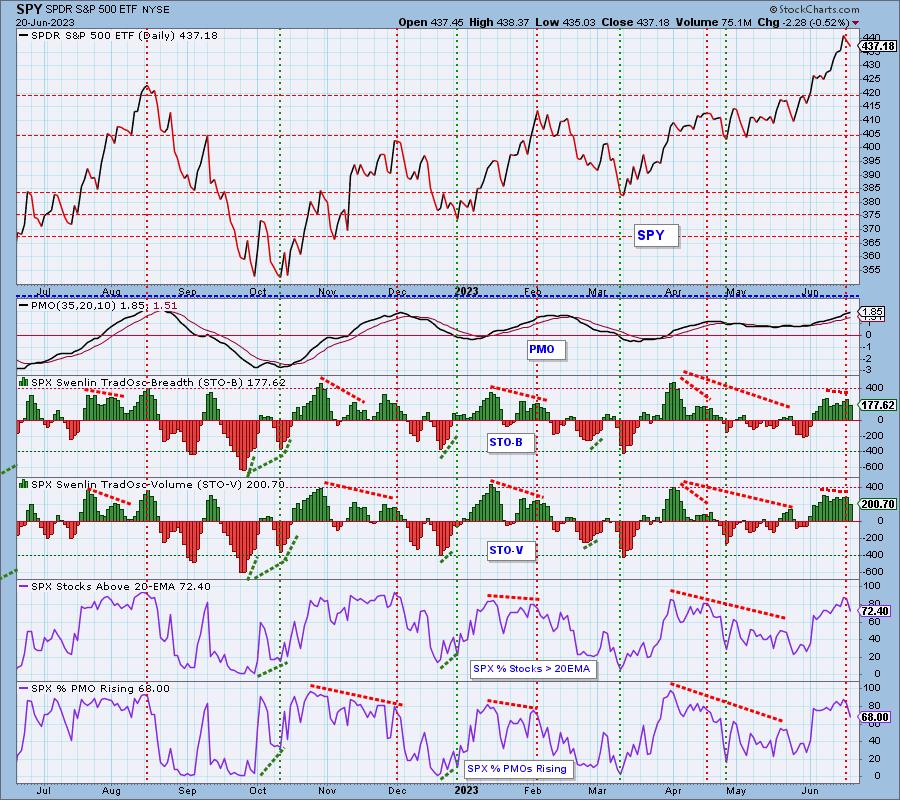Click the date 20-Jun-2023

(45, 23)
